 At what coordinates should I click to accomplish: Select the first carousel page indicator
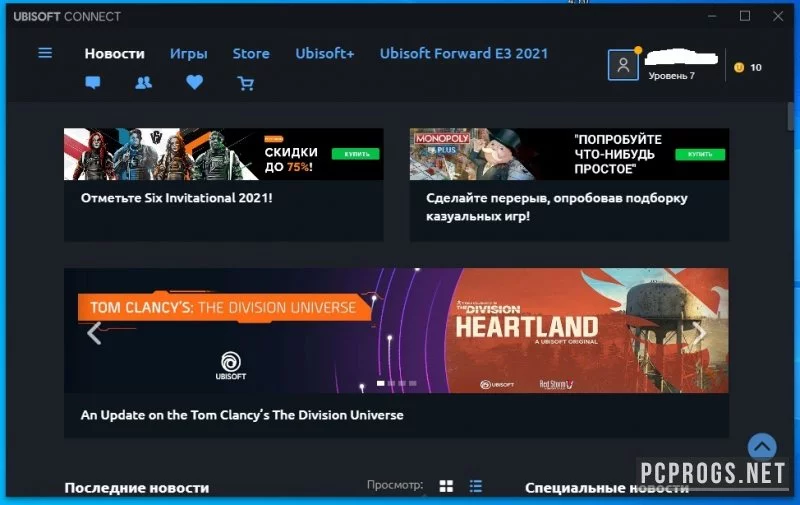381,383
